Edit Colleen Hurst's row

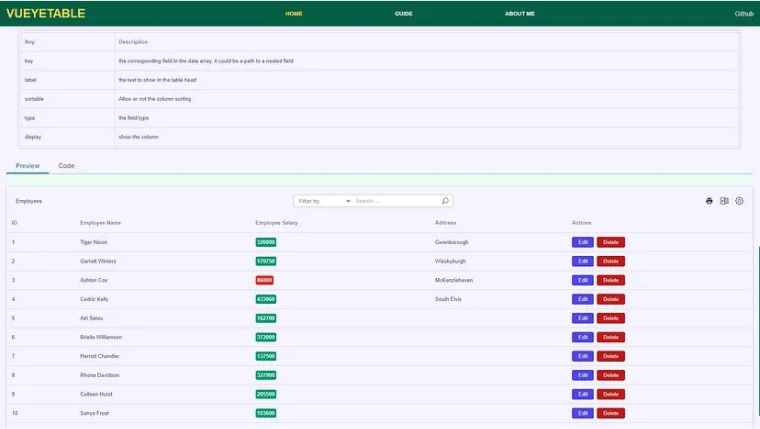click(x=583, y=394)
